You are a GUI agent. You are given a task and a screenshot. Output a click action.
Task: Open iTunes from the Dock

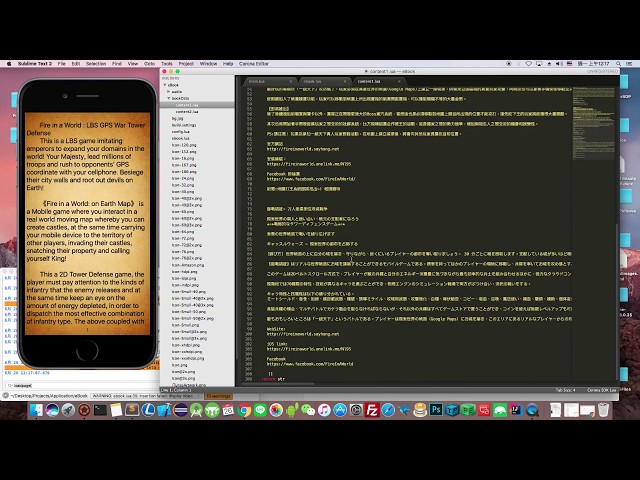click(324, 410)
